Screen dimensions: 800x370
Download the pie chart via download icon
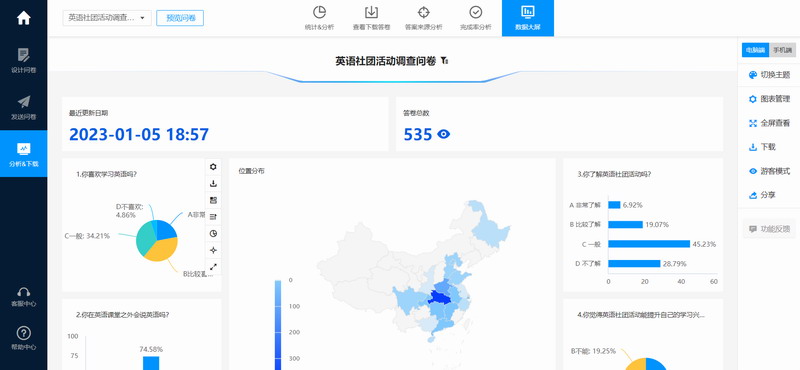[213, 183]
